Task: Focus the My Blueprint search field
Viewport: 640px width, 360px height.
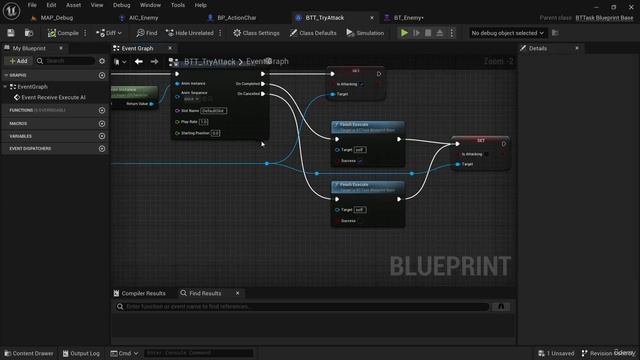Action: coord(65,61)
